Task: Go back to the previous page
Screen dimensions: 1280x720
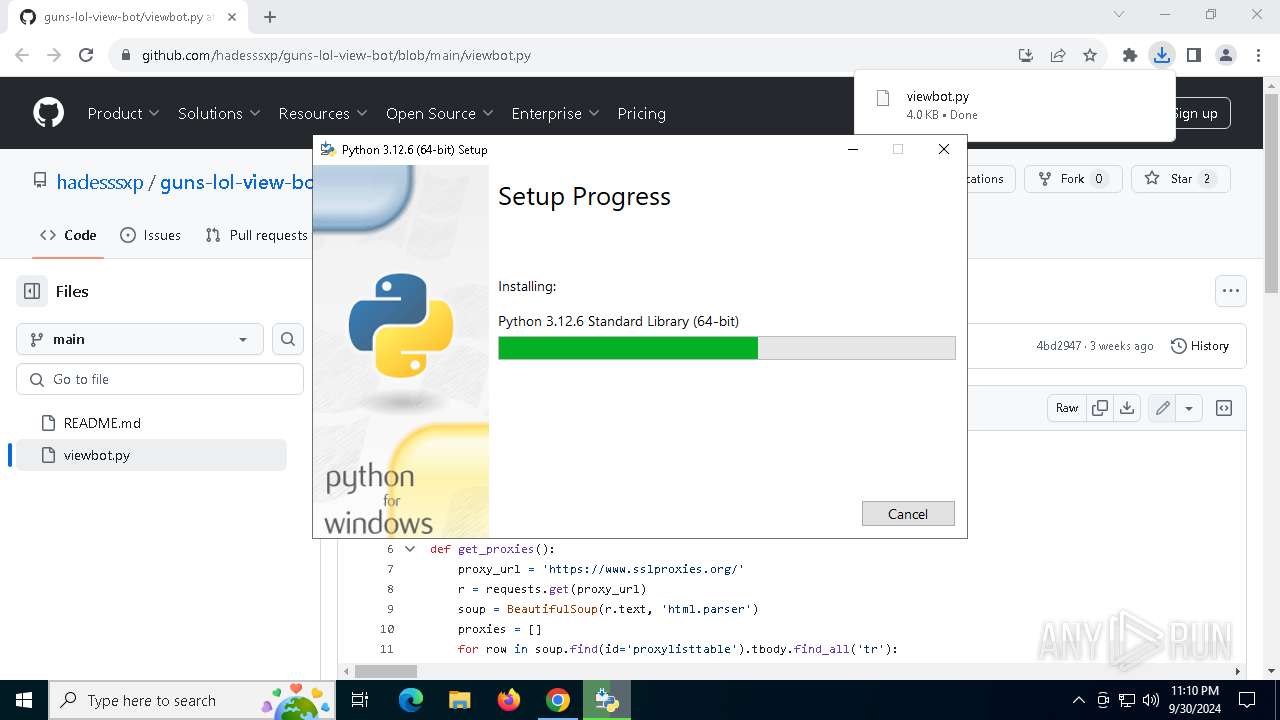Action: 22,55
